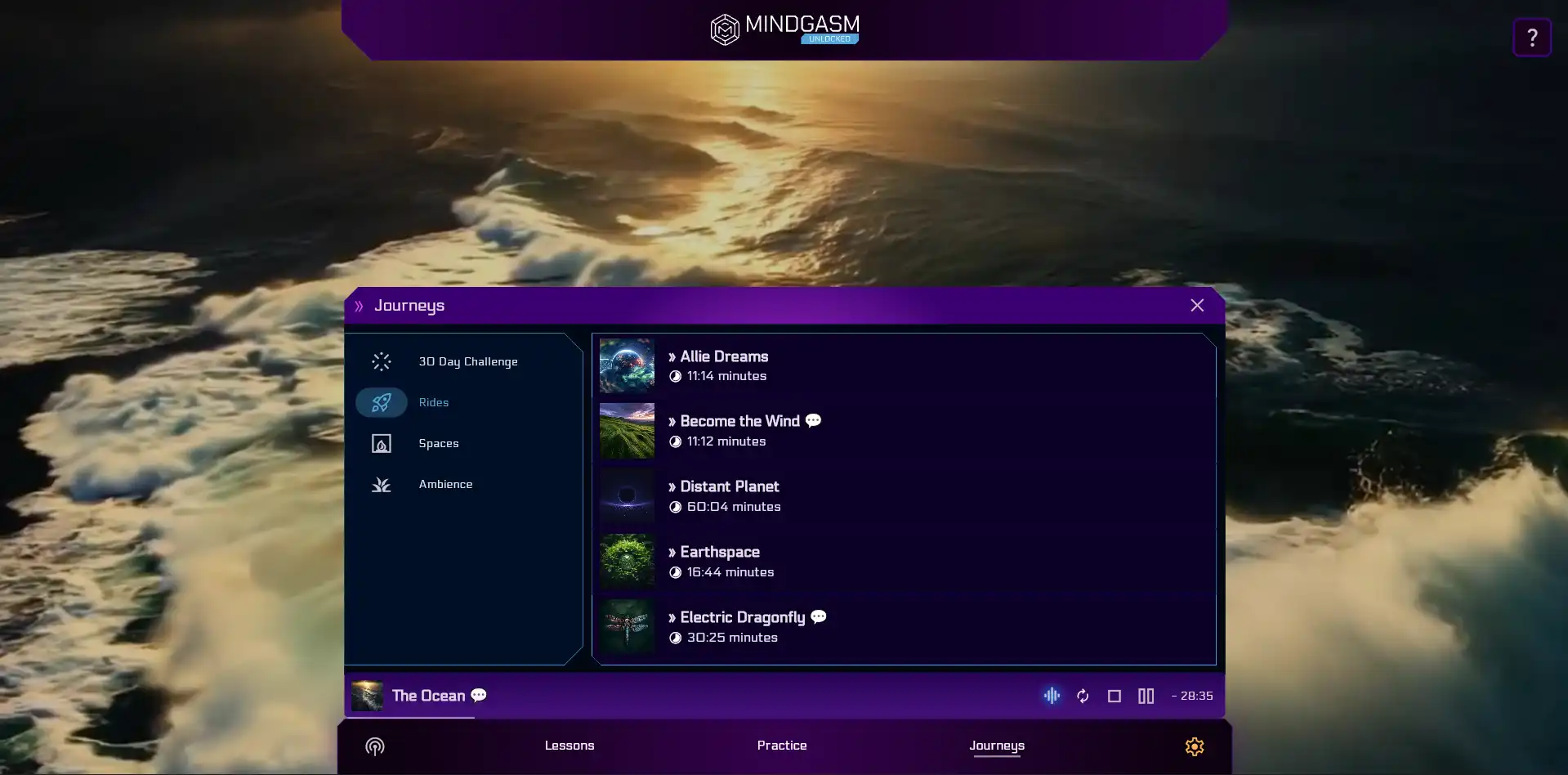Click the comment bubble beside Become the Wind
Screen dimensions: 1568x775
[x=813, y=420]
